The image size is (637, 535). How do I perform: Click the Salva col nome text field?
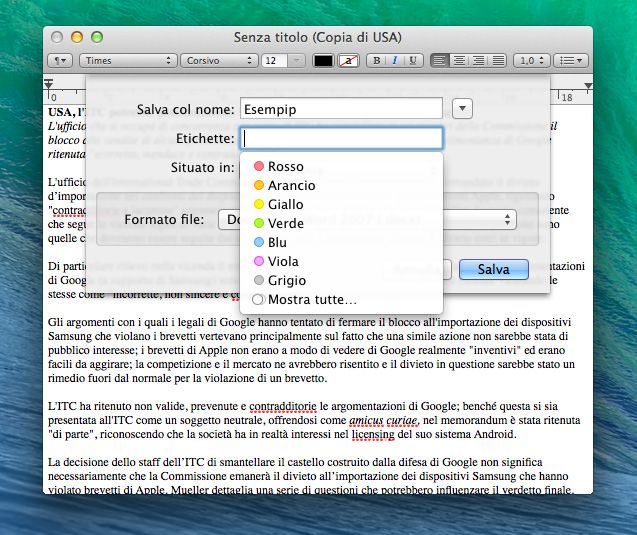(341, 108)
